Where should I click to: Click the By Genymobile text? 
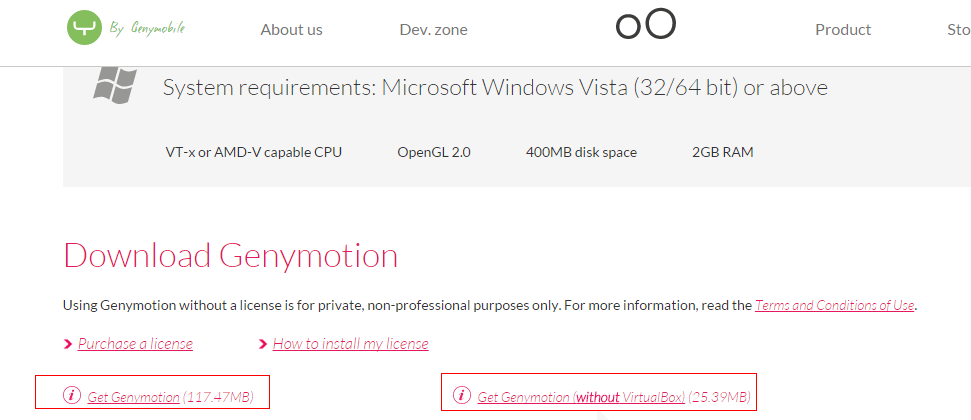pos(148,29)
